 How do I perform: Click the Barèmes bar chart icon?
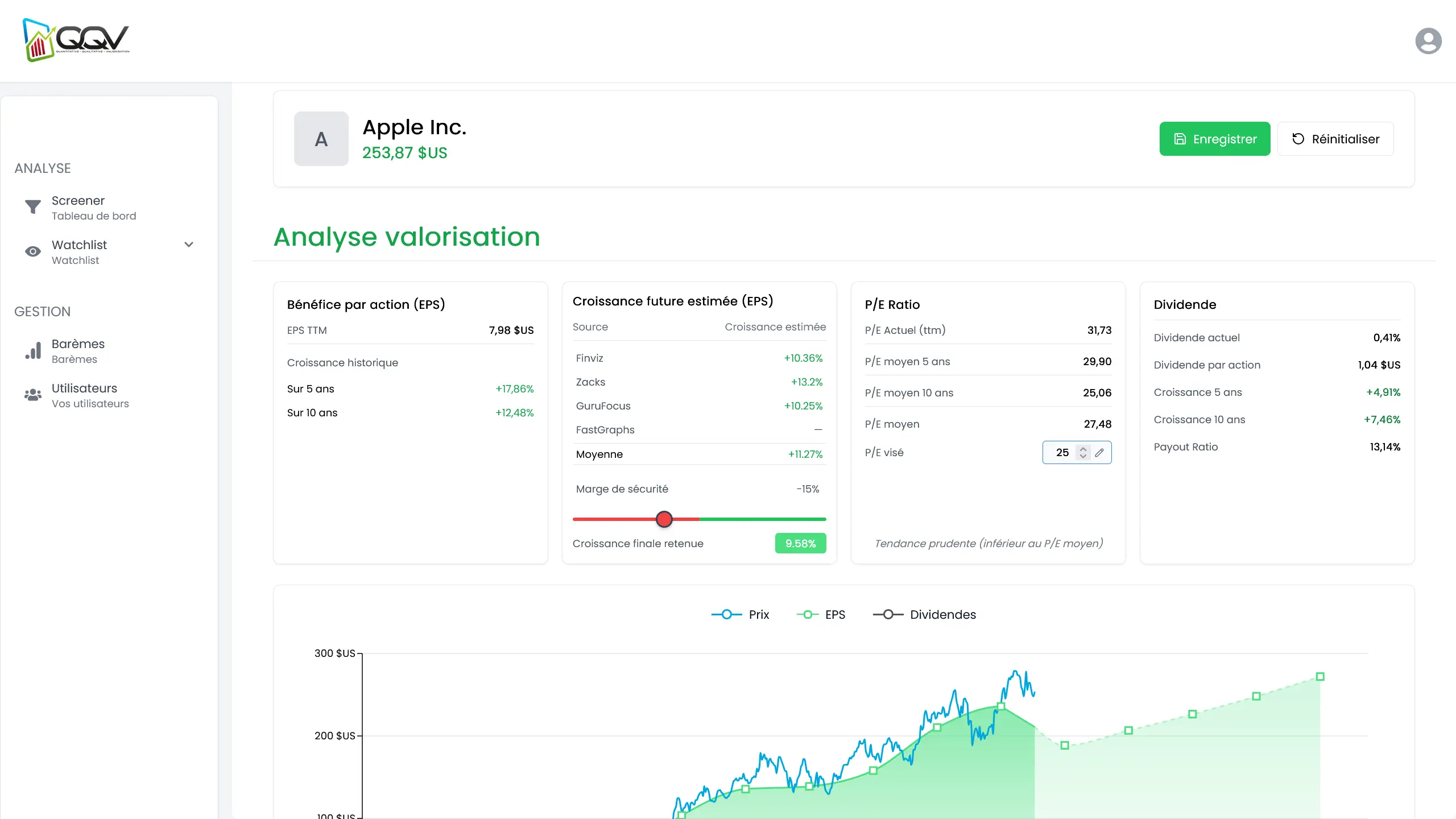click(33, 350)
